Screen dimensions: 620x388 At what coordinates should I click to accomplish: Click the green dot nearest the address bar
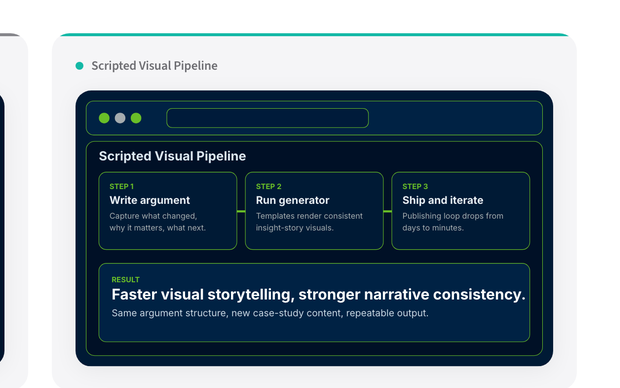tap(136, 118)
